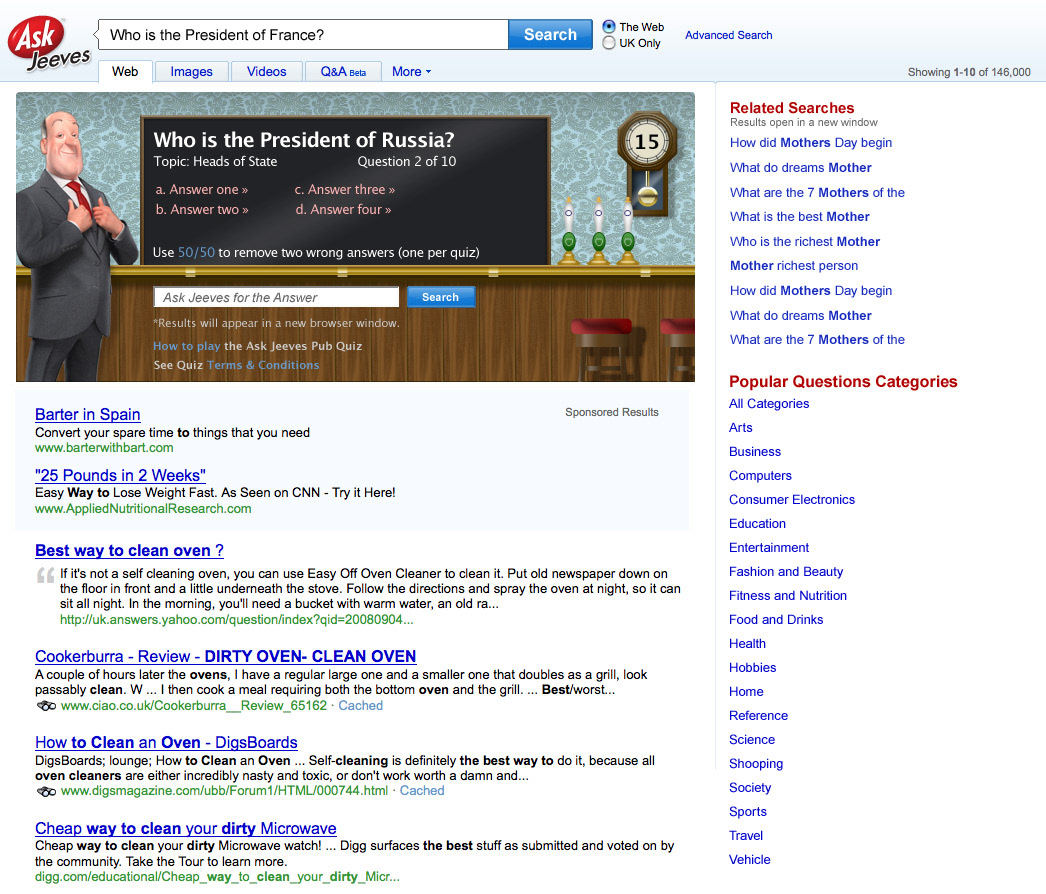Open first How did Mothers Day begin

(811, 143)
